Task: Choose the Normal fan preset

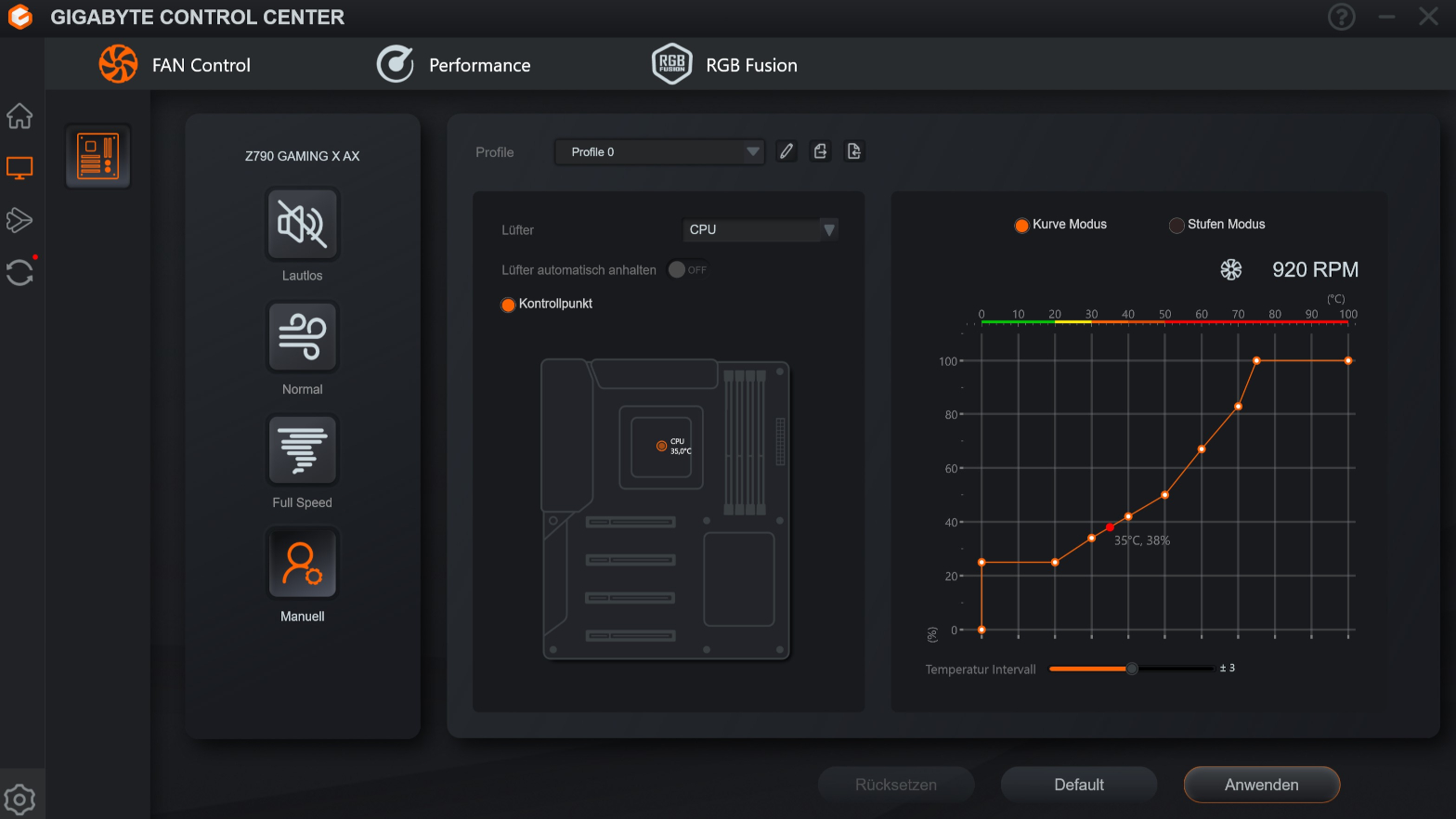Action: coord(303,338)
